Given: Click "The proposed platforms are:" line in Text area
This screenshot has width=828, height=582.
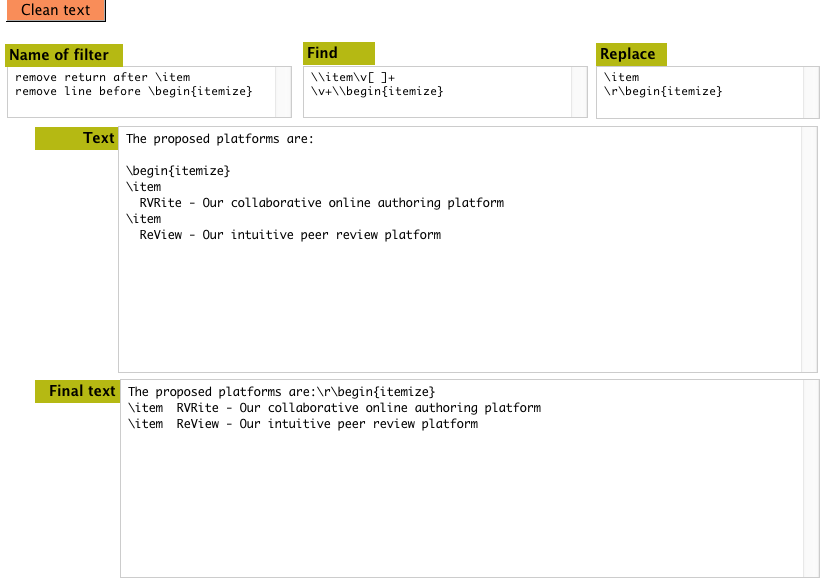Looking at the screenshot, I should click(220, 139).
